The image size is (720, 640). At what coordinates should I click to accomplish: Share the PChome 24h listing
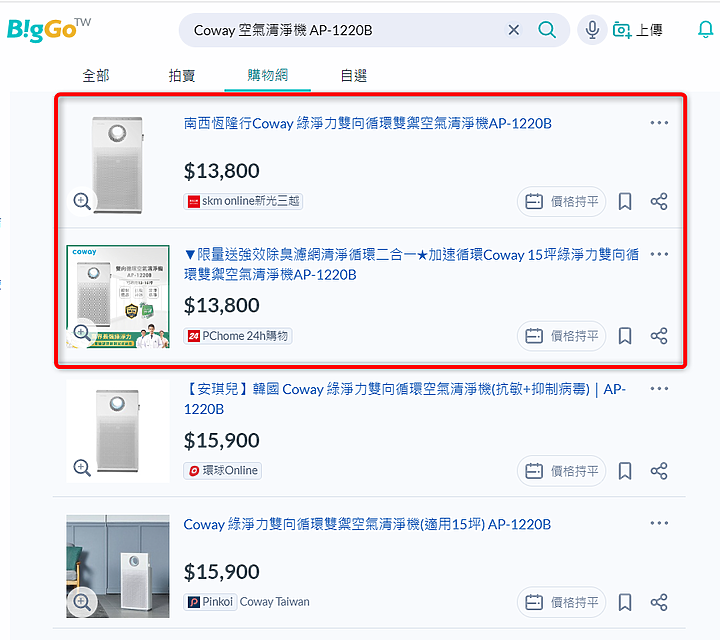[658, 336]
